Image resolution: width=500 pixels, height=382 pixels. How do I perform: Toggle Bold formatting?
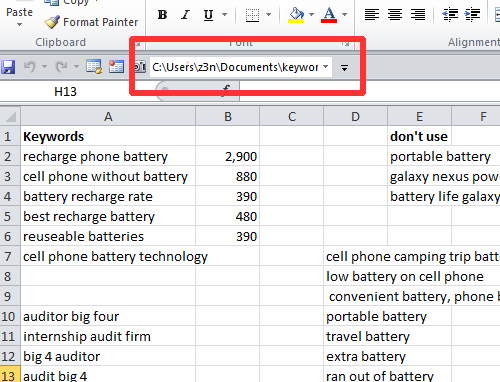click(162, 15)
